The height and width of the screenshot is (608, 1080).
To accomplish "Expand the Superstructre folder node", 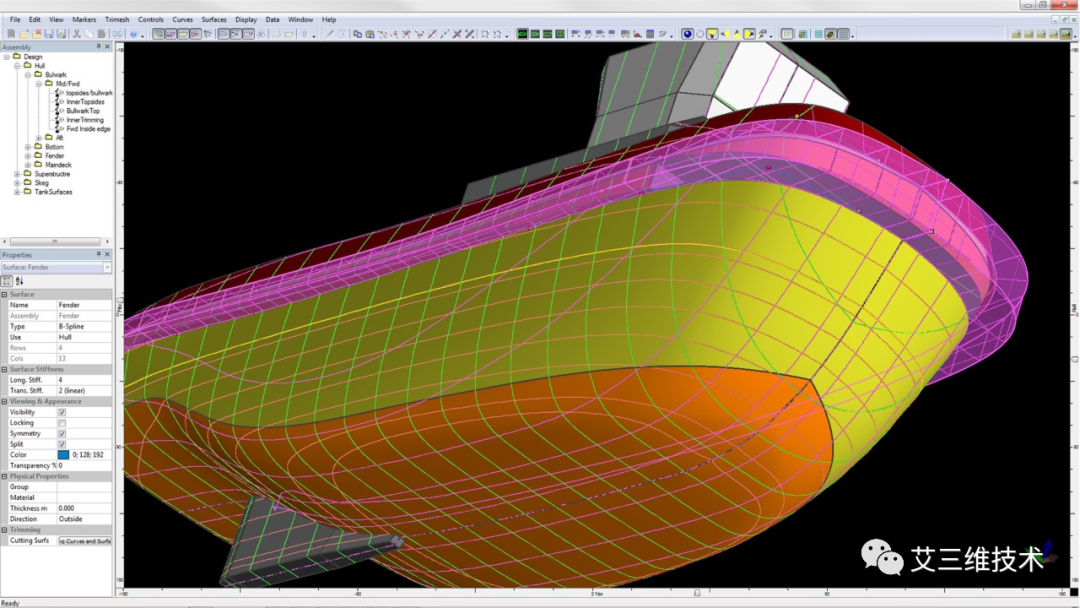I will pyautogui.click(x=17, y=174).
